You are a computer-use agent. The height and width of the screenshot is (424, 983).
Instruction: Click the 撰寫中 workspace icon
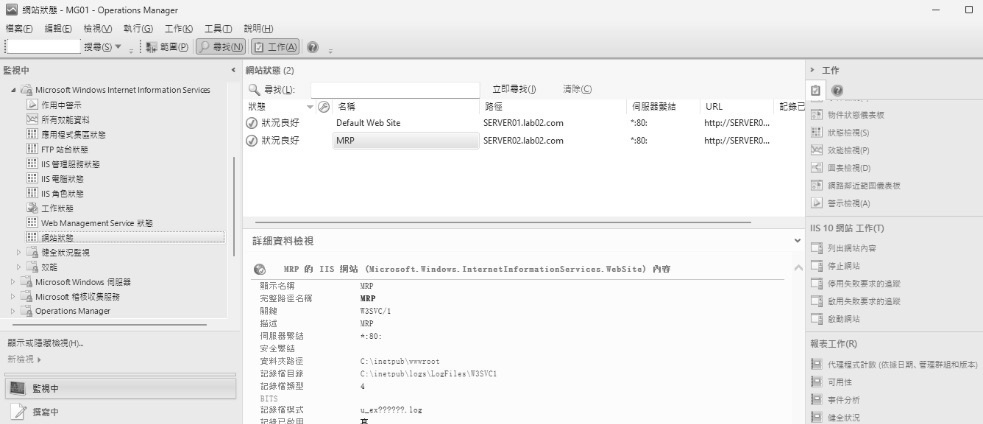pyautogui.click(x=19, y=411)
